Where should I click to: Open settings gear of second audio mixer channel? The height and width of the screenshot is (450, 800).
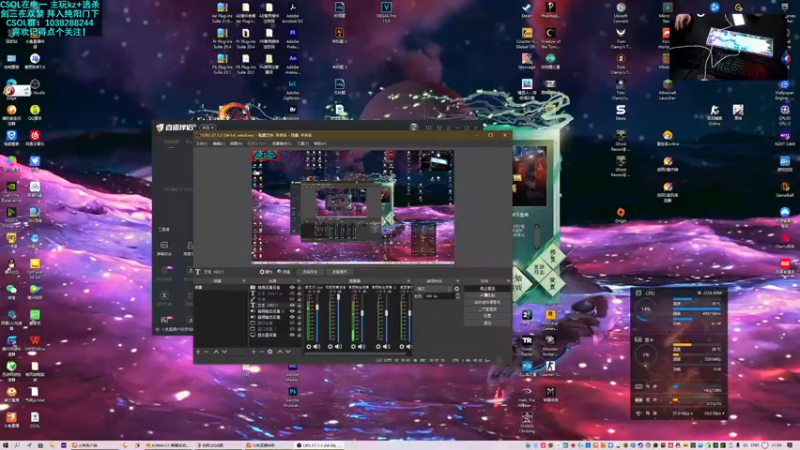[330, 346]
